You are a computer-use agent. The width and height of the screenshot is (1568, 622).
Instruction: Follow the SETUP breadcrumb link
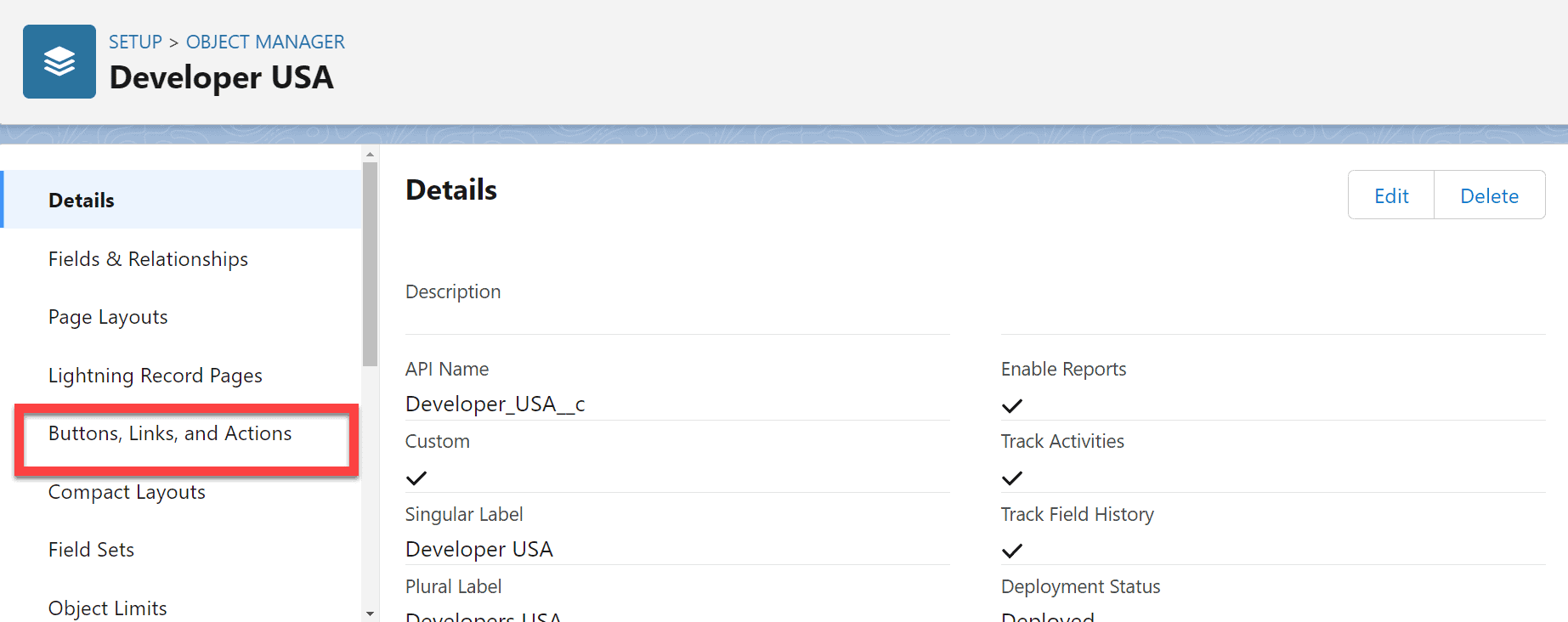click(x=135, y=42)
